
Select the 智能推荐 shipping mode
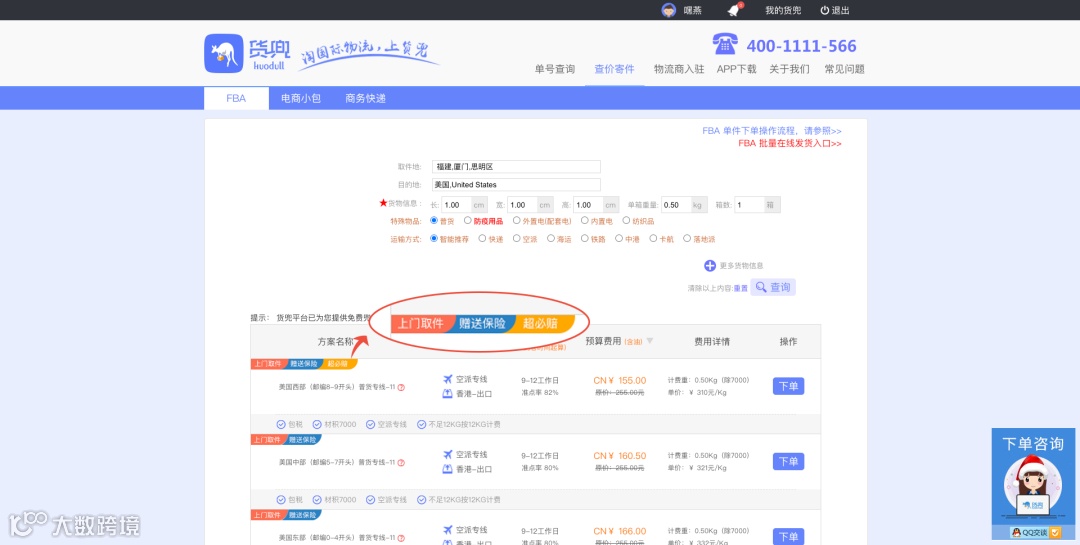click(434, 238)
